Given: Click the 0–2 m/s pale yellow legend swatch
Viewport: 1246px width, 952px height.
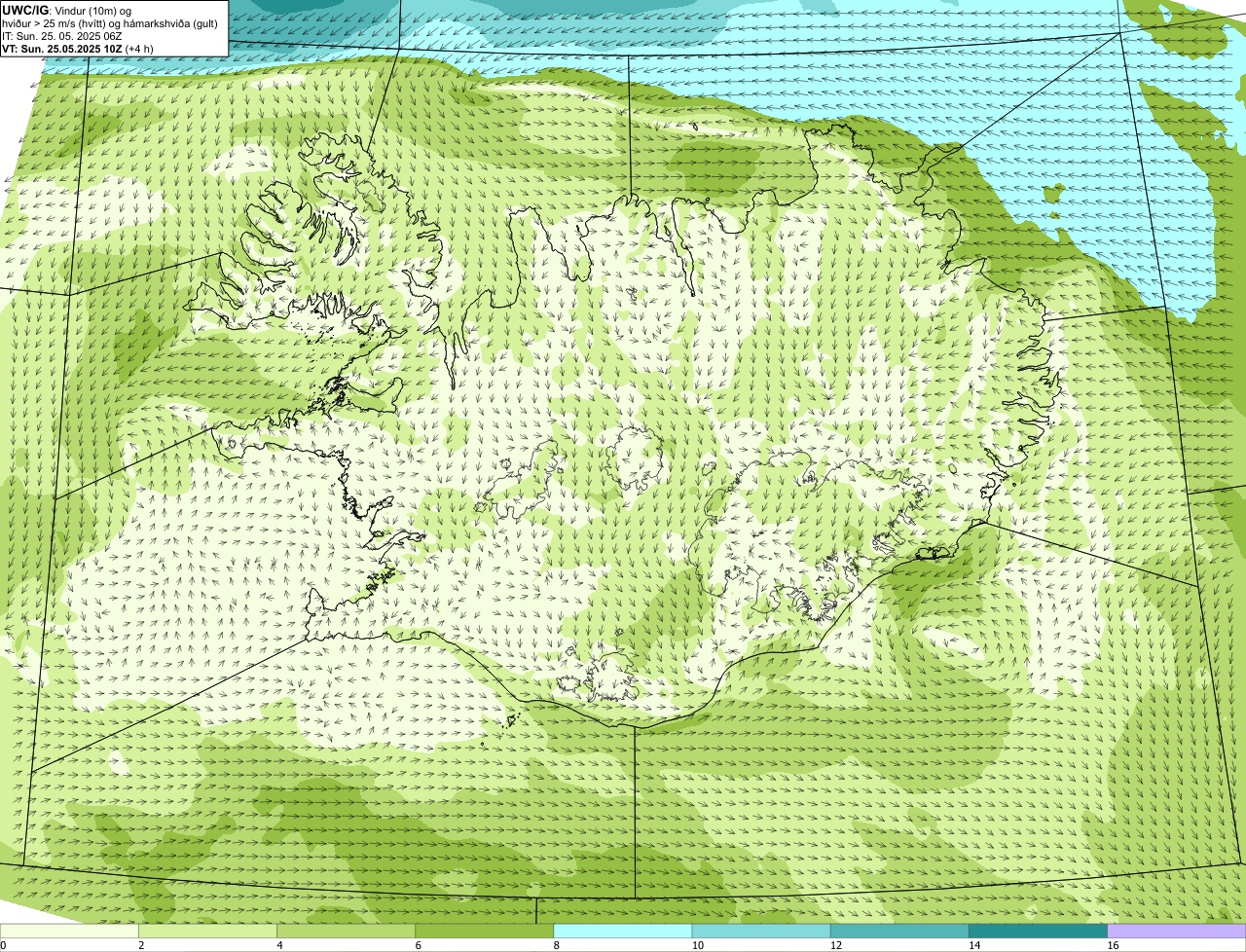Looking at the screenshot, I should click(69, 932).
